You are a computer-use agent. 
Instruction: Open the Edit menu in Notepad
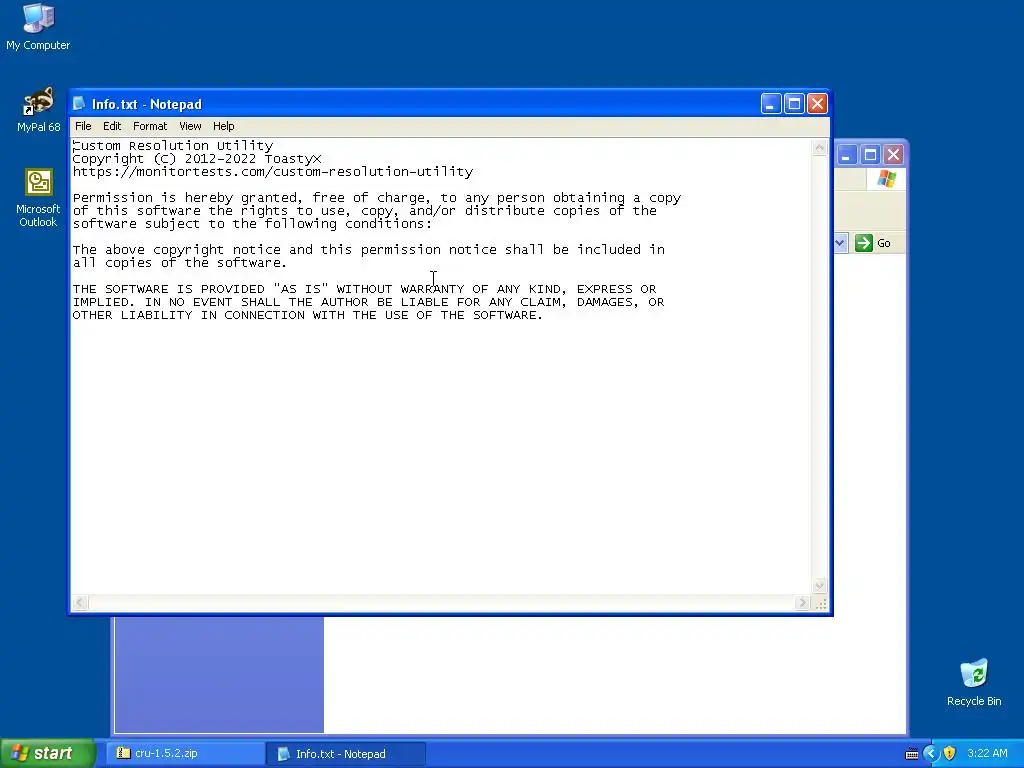(x=112, y=126)
